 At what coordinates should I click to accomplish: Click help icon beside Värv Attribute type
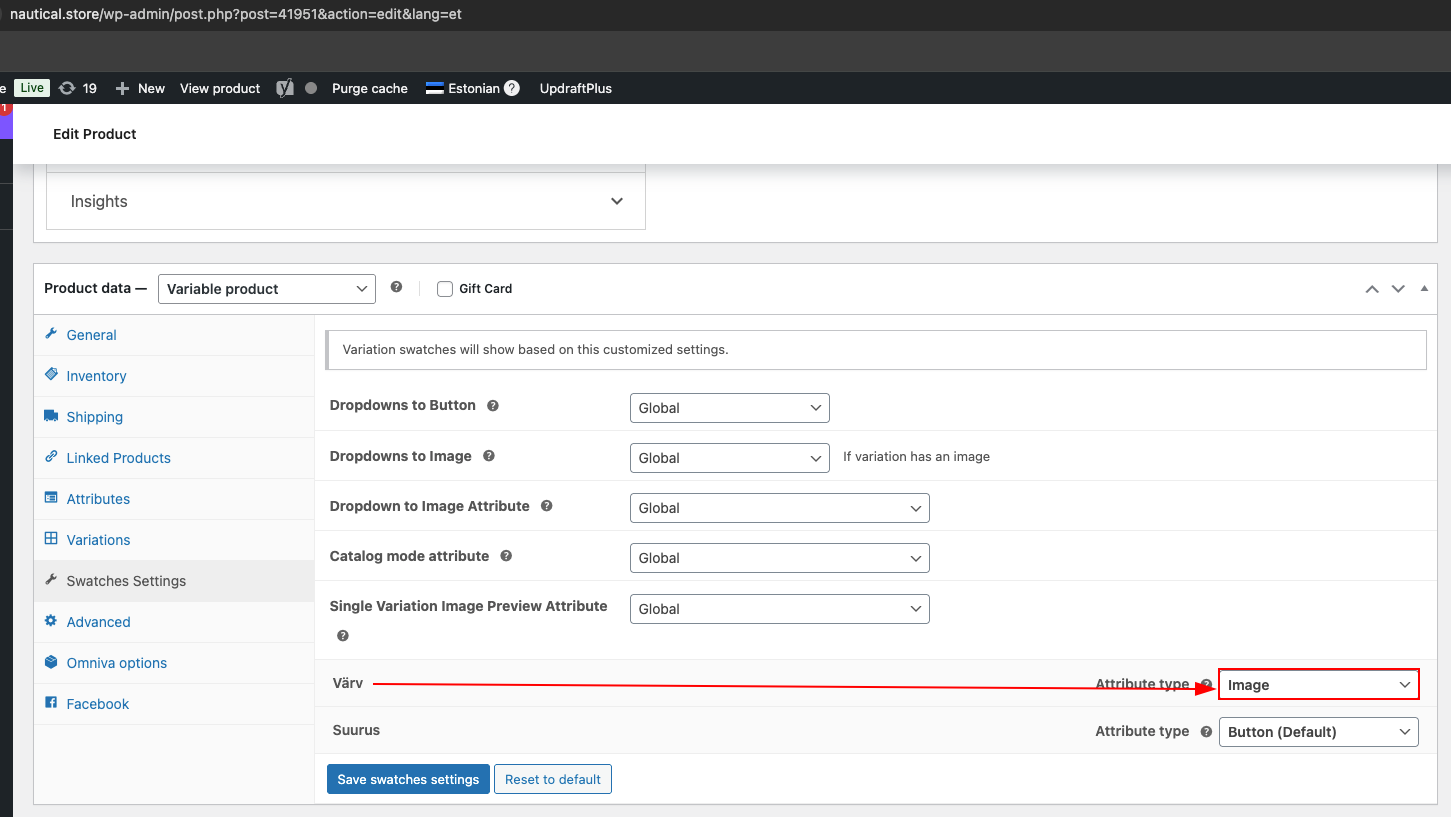pos(1206,685)
